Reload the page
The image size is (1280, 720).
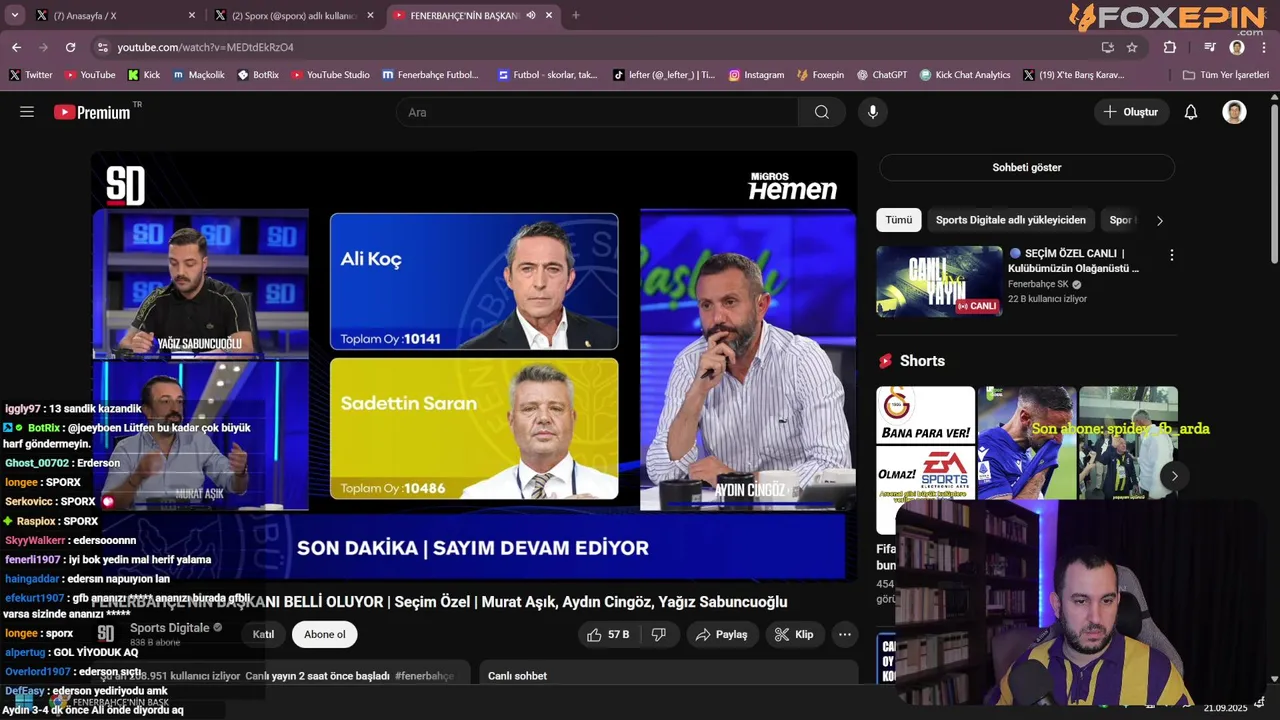pos(70,47)
